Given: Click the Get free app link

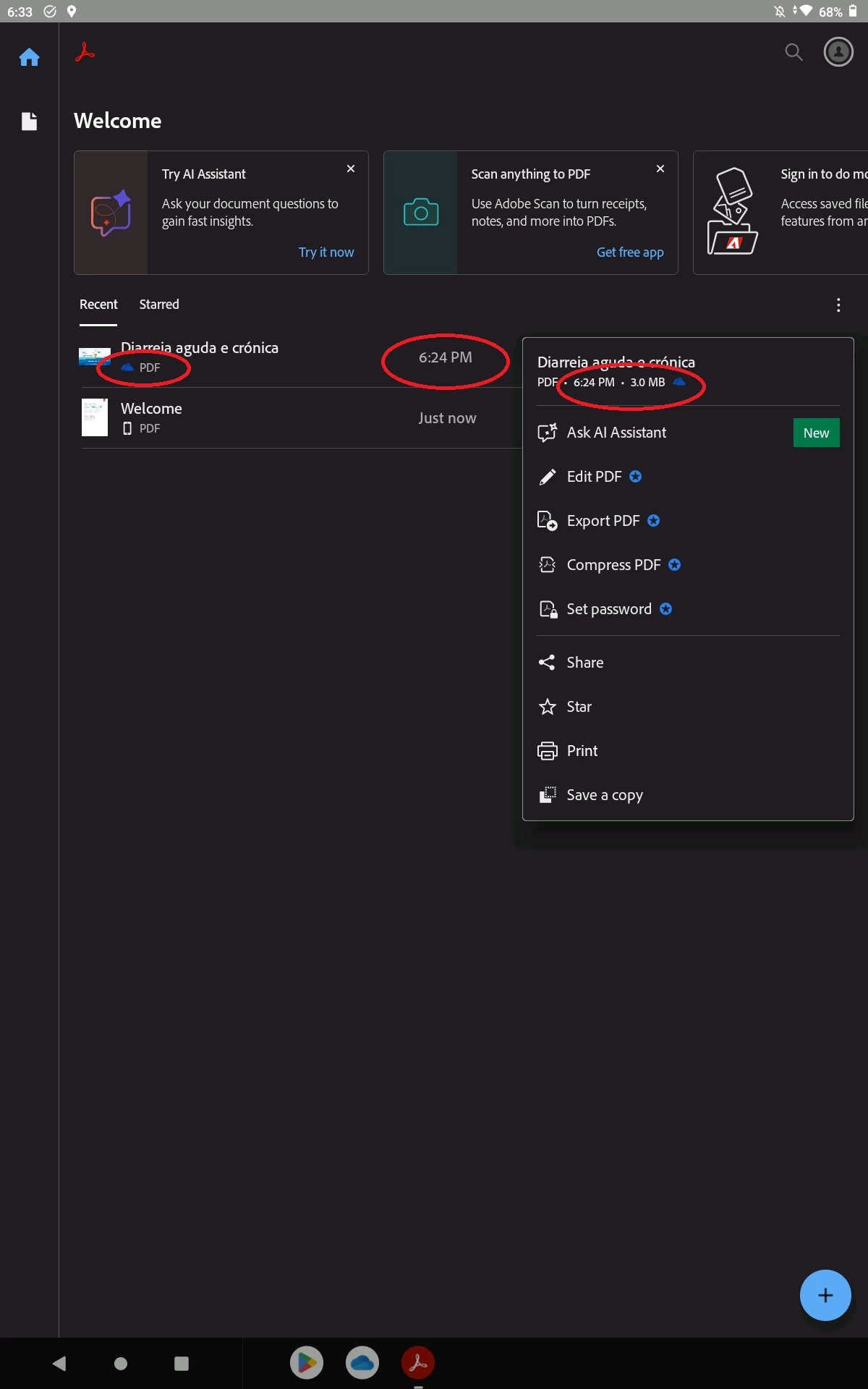Looking at the screenshot, I should pyautogui.click(x=630, y=252).
